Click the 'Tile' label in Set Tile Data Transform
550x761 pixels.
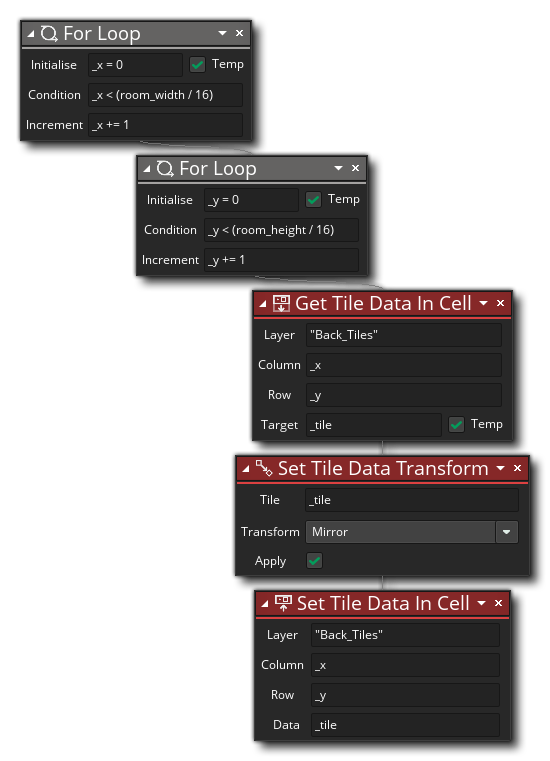[270, 500]
